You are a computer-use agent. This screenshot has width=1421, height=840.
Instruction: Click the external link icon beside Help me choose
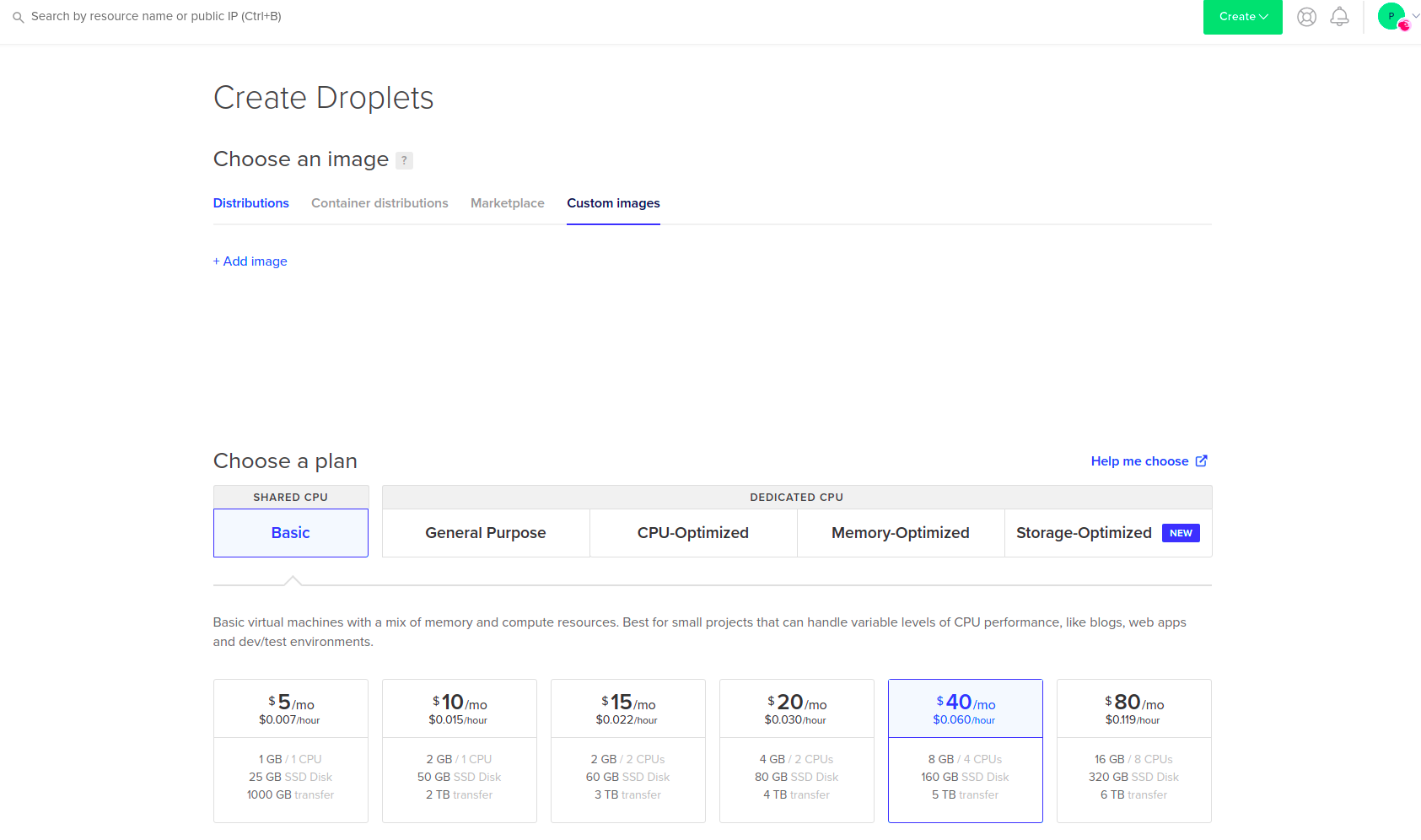coord(1202,460)
